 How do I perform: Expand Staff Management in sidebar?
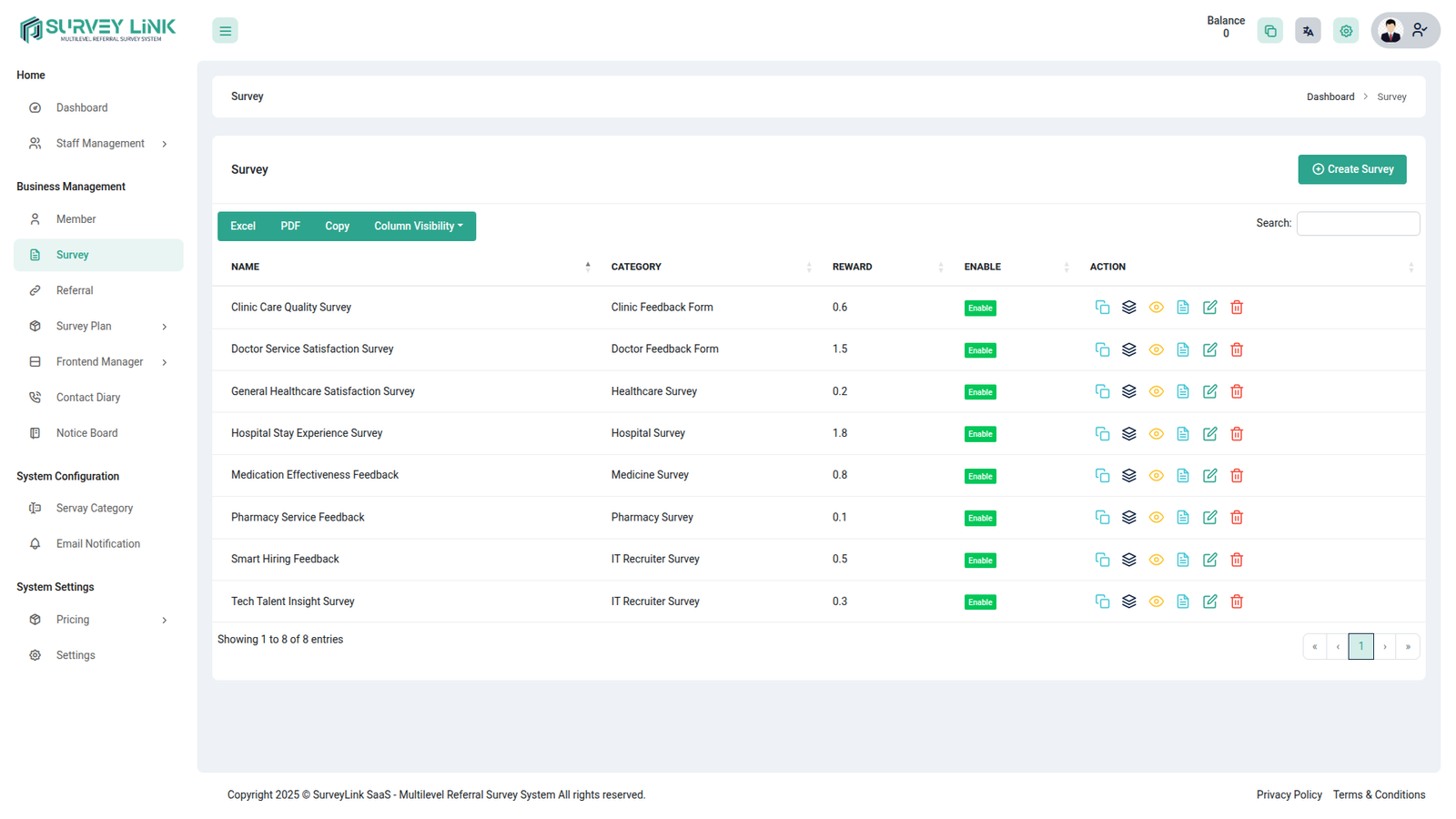coord(98,144)
